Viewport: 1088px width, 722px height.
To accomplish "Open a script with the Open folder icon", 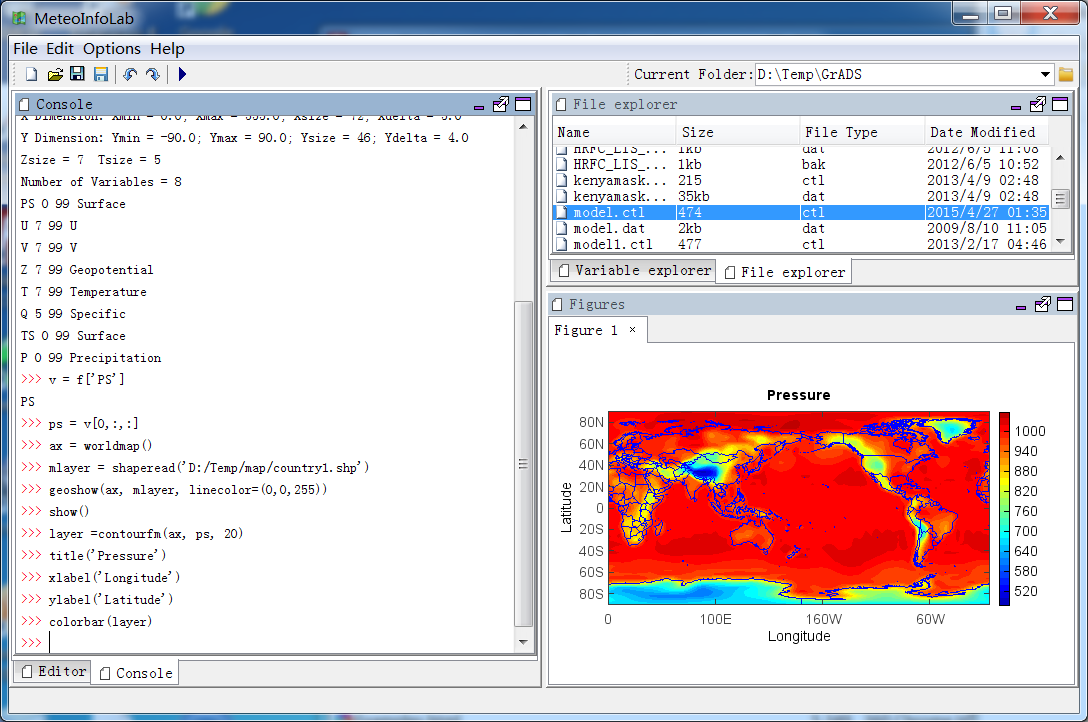I will (x=55, y=74).
